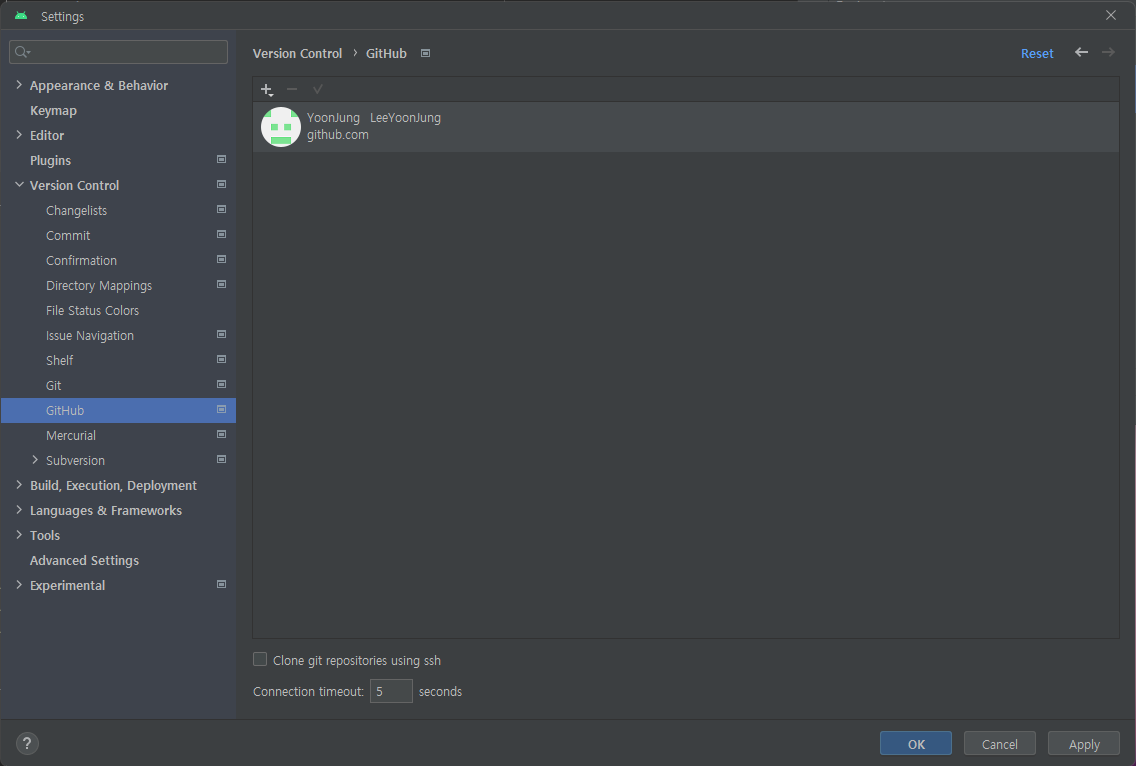Viewport: 1136px width, 766px height.
Task: Click project-level icon beside Confirmation
Action: click(x=222, y=259)
